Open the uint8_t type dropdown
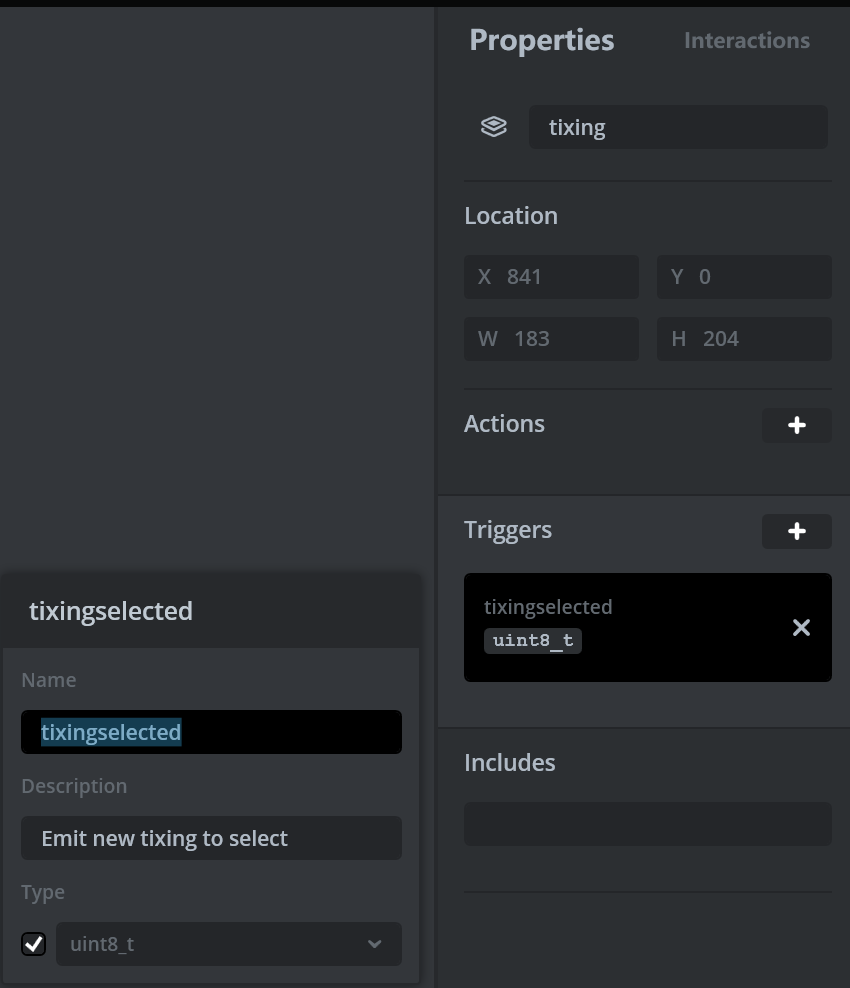 [x=229, y=944]
